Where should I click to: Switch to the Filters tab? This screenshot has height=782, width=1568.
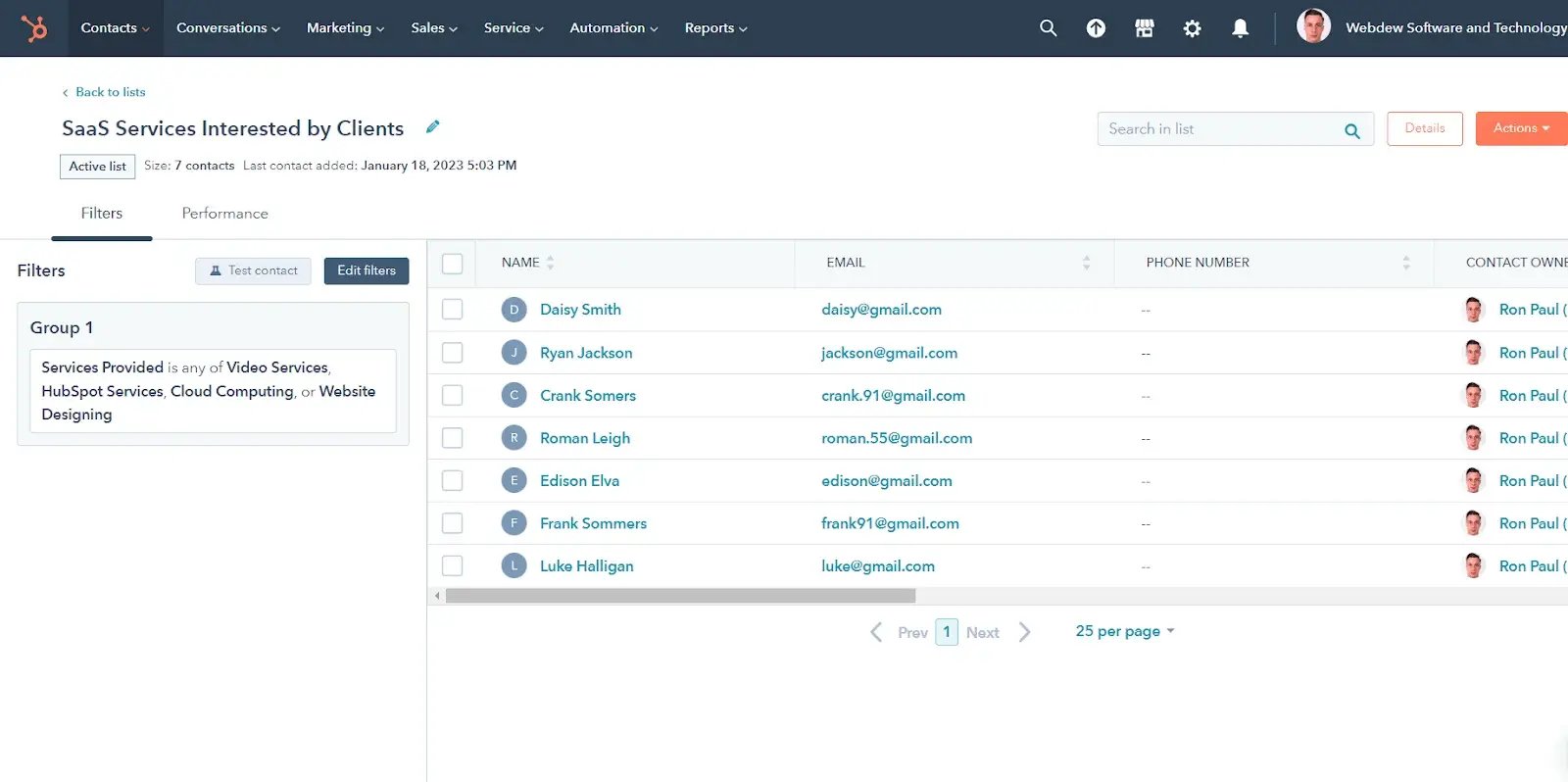pos(102,214)
